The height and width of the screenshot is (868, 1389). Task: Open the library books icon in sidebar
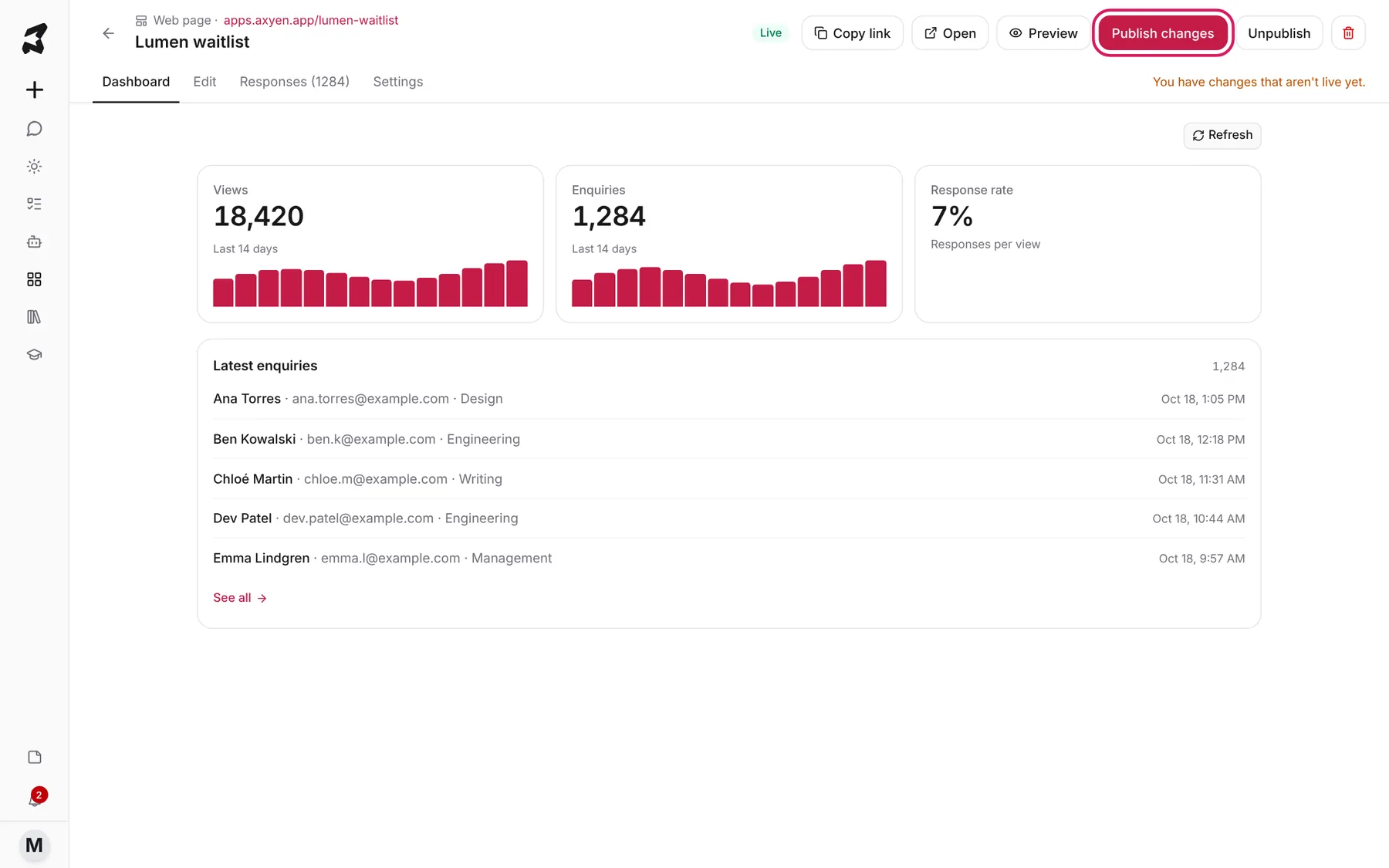click(34, 317)
